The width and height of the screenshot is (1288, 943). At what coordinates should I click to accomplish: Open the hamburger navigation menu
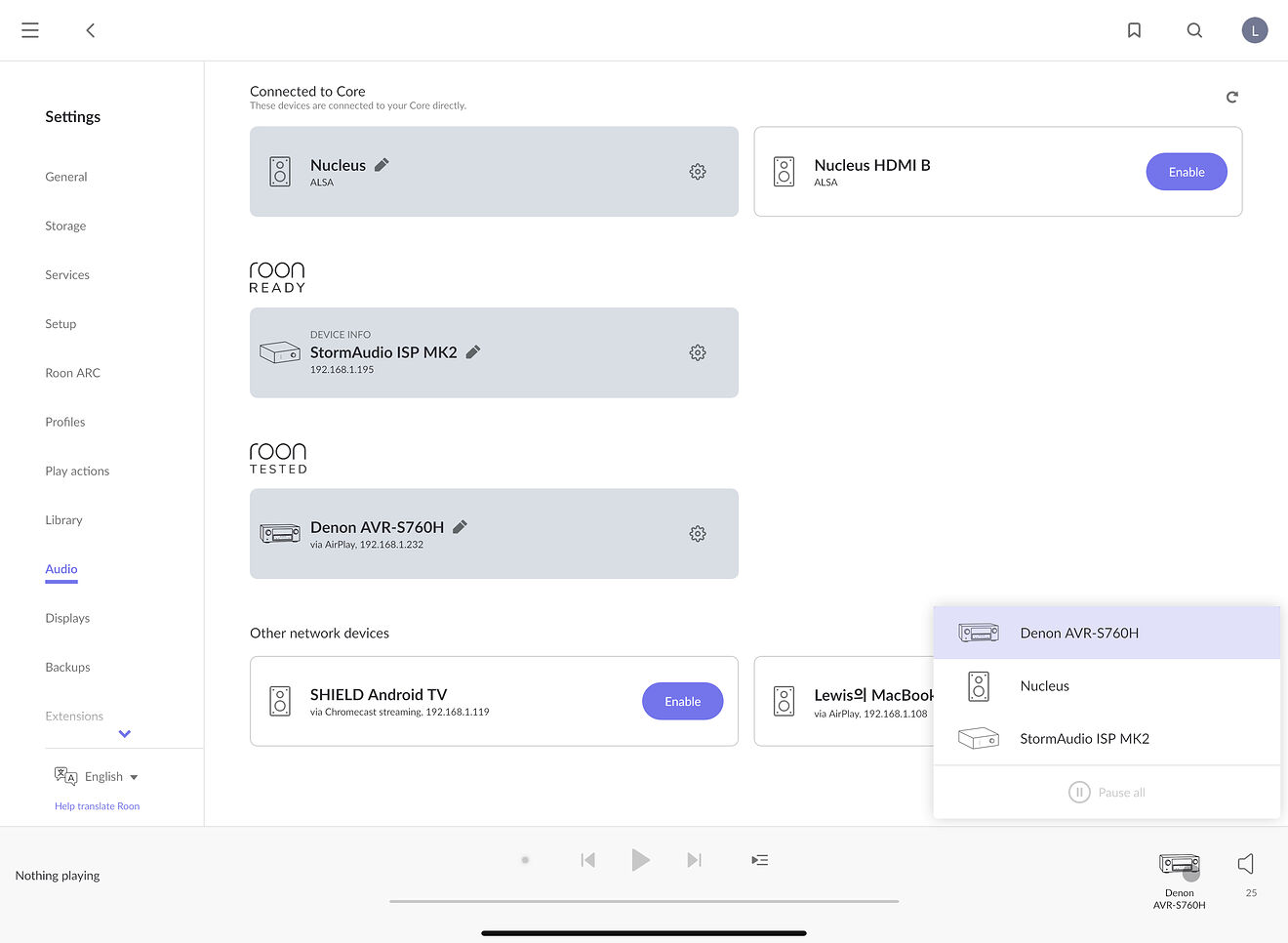[30, 30]
